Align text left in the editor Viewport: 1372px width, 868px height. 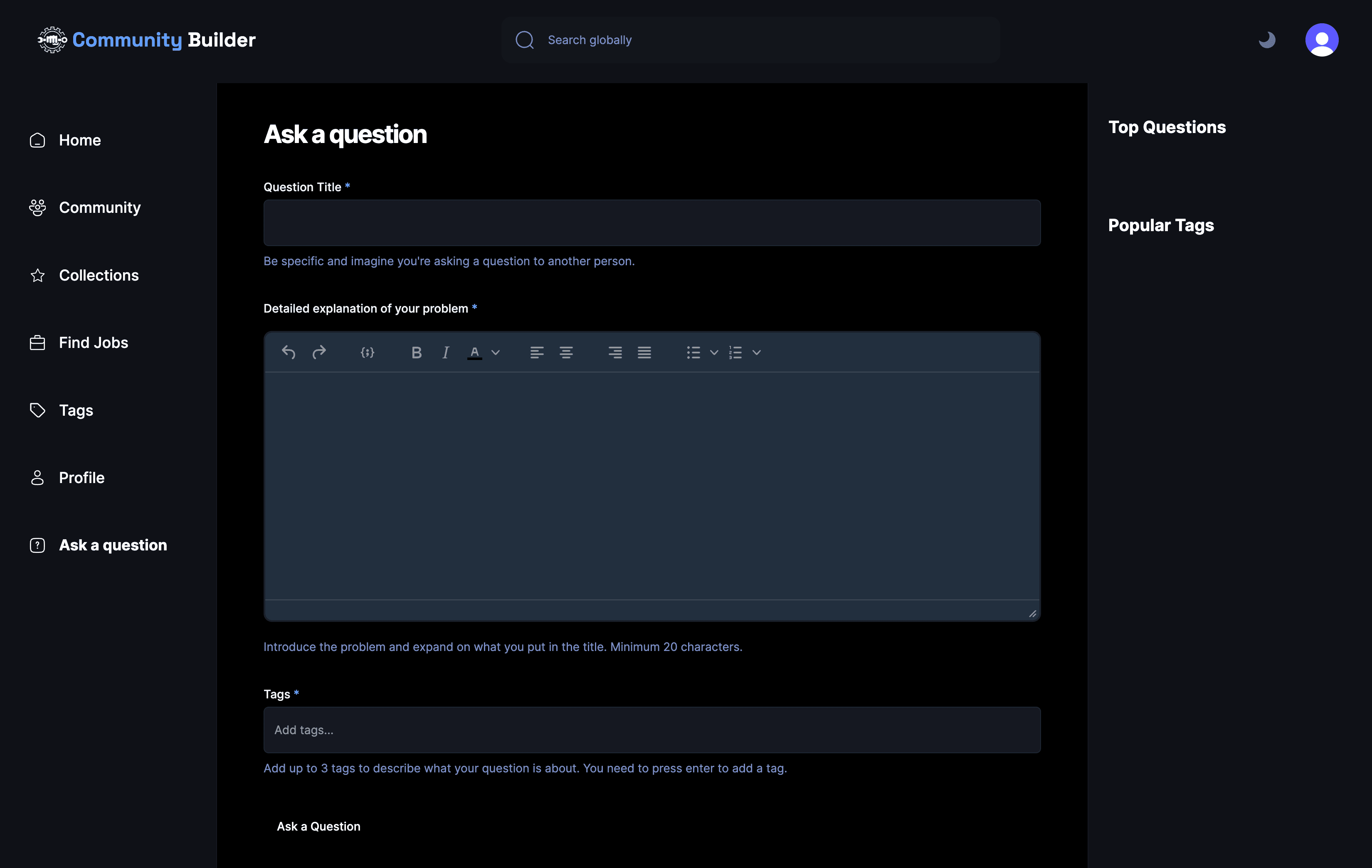coord(537,353)
